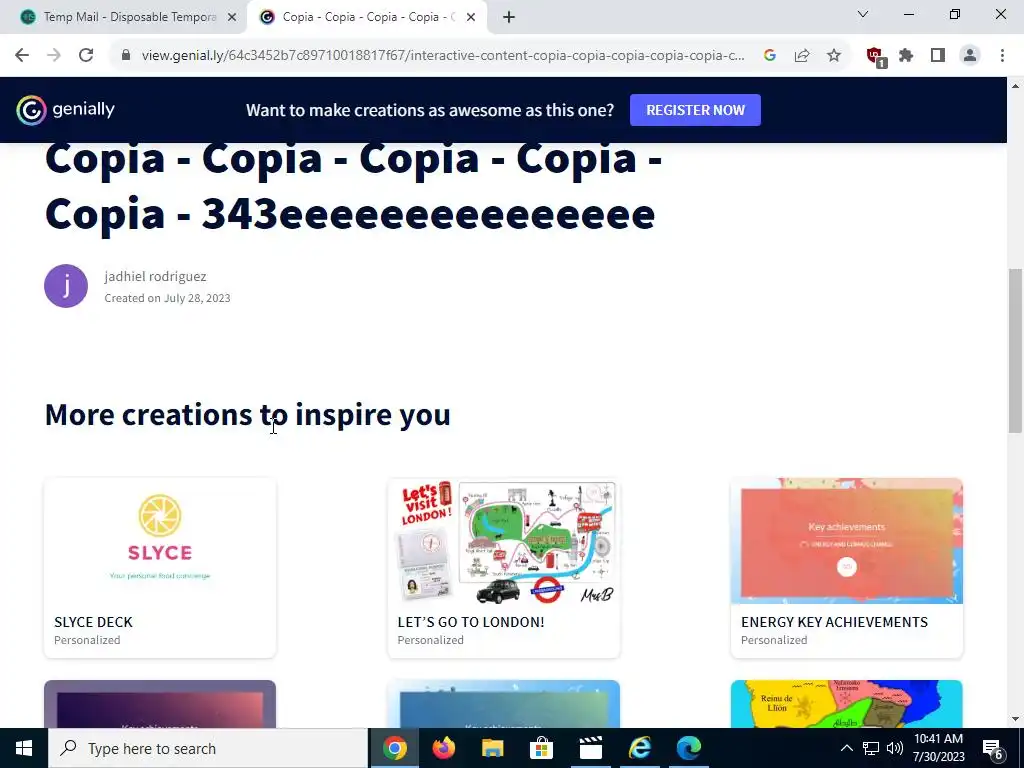The height and width of the screenshot is (768, 1024).
Task: Open a new browser tab
Action: [x=509, y=17]
